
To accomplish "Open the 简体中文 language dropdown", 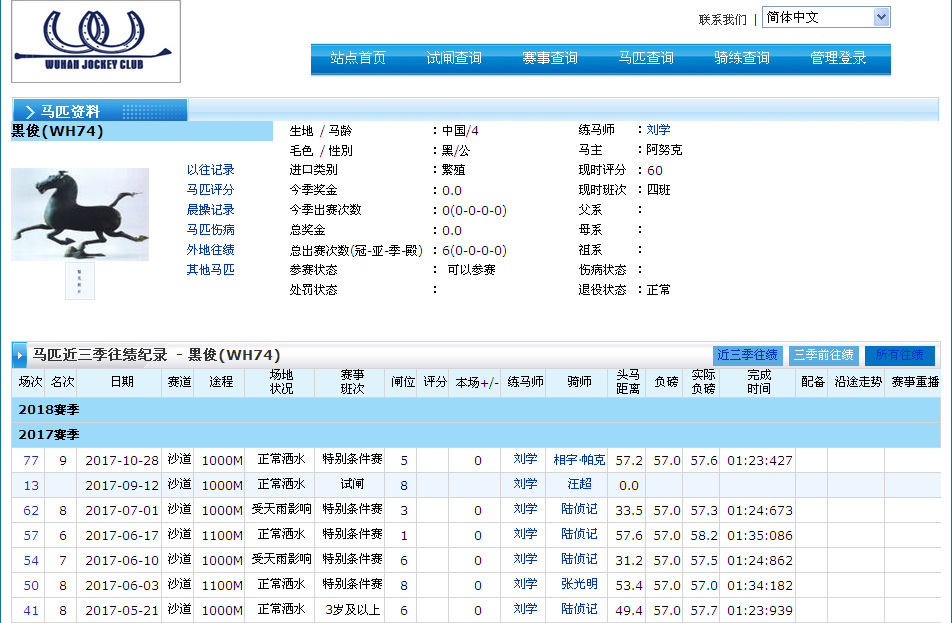I will tap(825, 17).
